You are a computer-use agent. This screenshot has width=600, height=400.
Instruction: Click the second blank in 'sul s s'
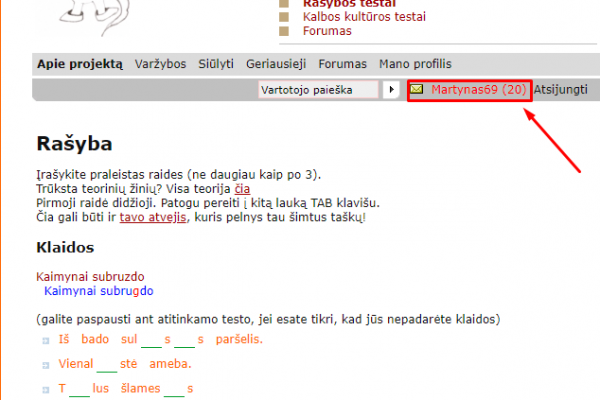[x=184, y=340]
